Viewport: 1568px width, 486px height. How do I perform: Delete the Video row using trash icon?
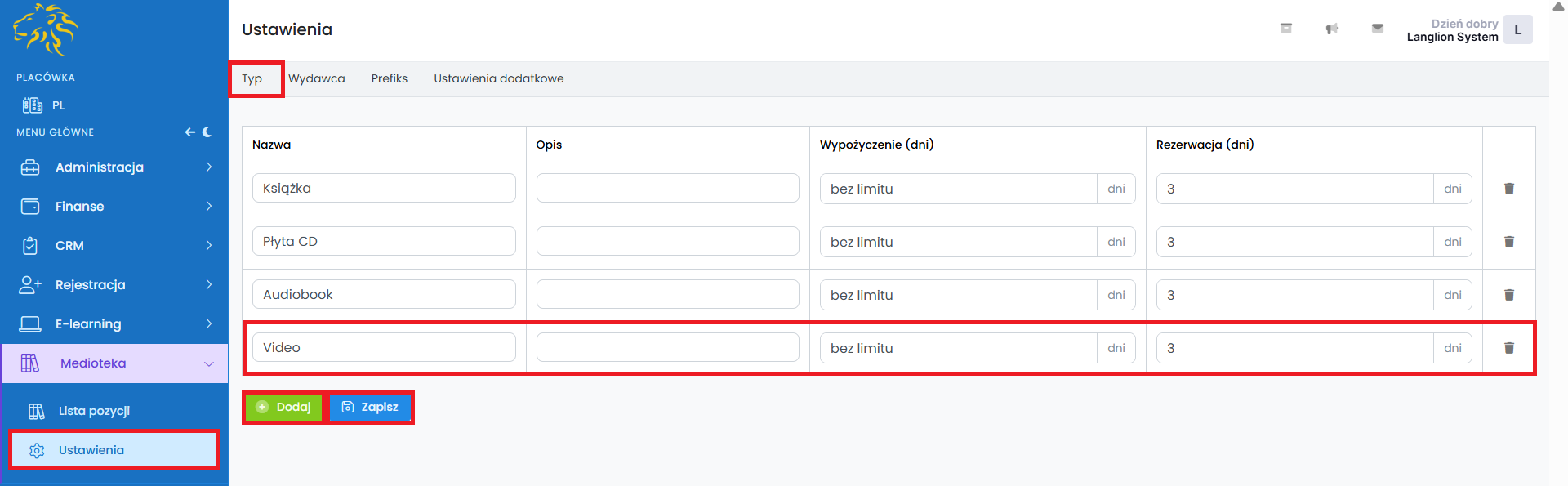coord(1508,348)
